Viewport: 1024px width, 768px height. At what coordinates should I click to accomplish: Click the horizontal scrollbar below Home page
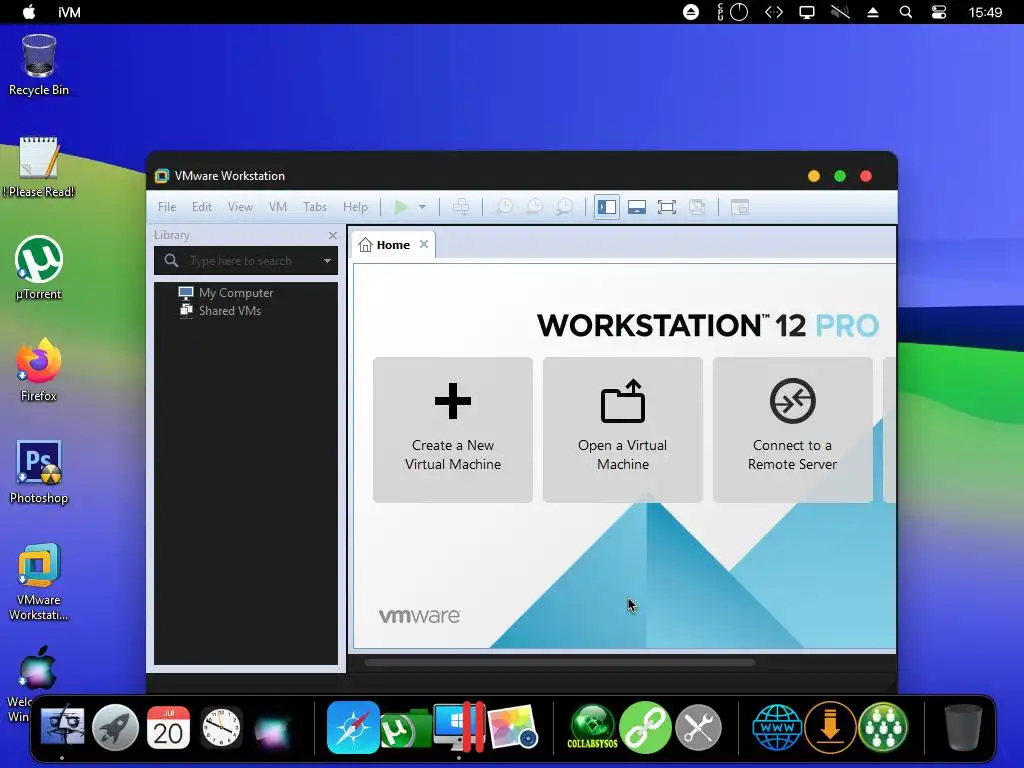pos(560,662)
